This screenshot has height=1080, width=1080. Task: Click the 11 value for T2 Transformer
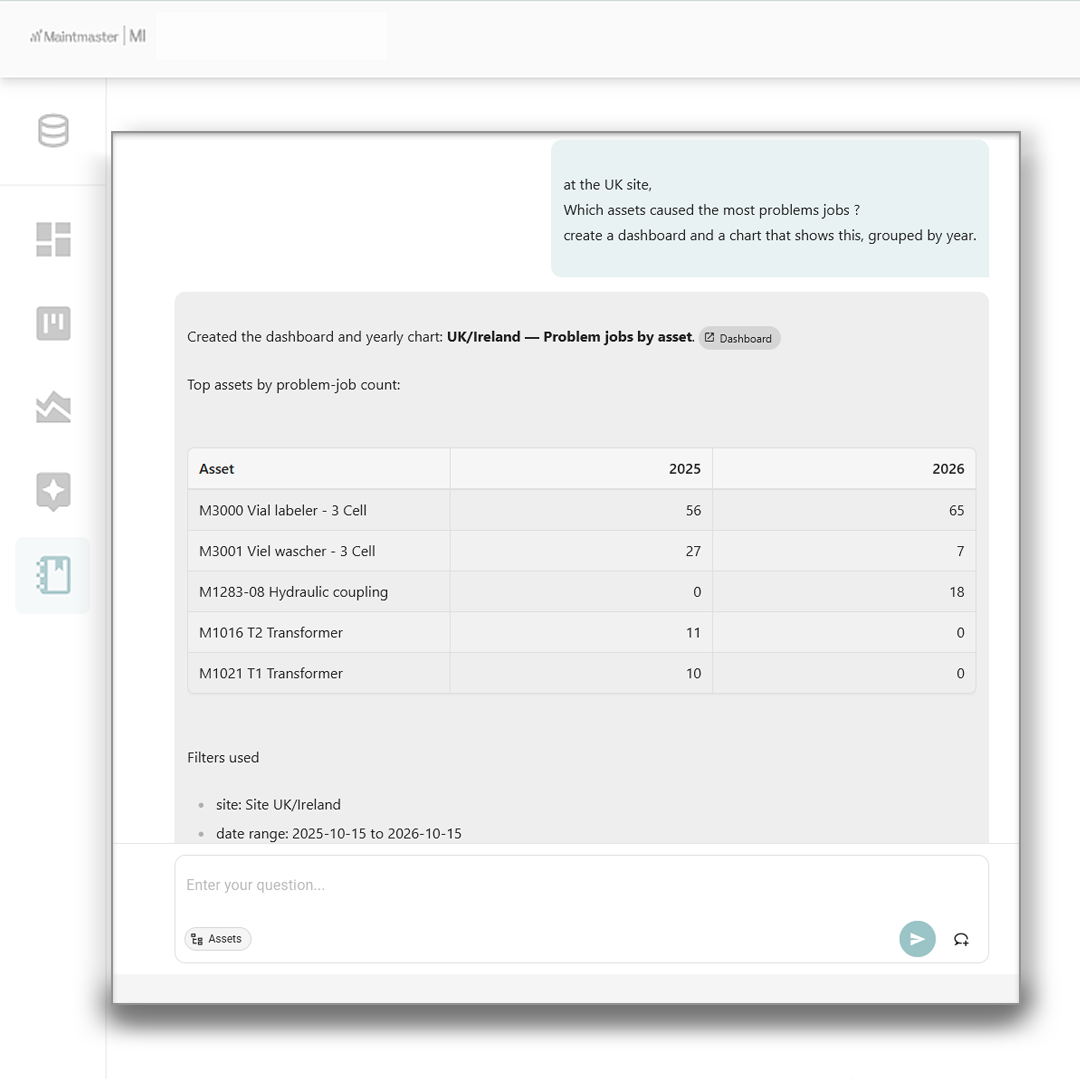(x=693, y=632)
